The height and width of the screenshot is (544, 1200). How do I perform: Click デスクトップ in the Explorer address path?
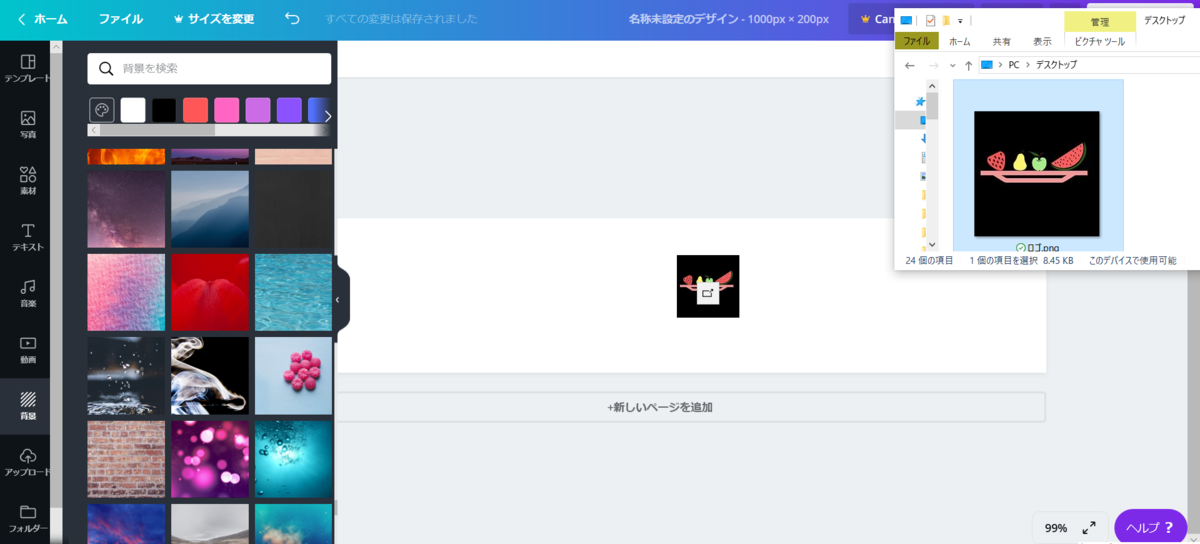click(1058, 65)
